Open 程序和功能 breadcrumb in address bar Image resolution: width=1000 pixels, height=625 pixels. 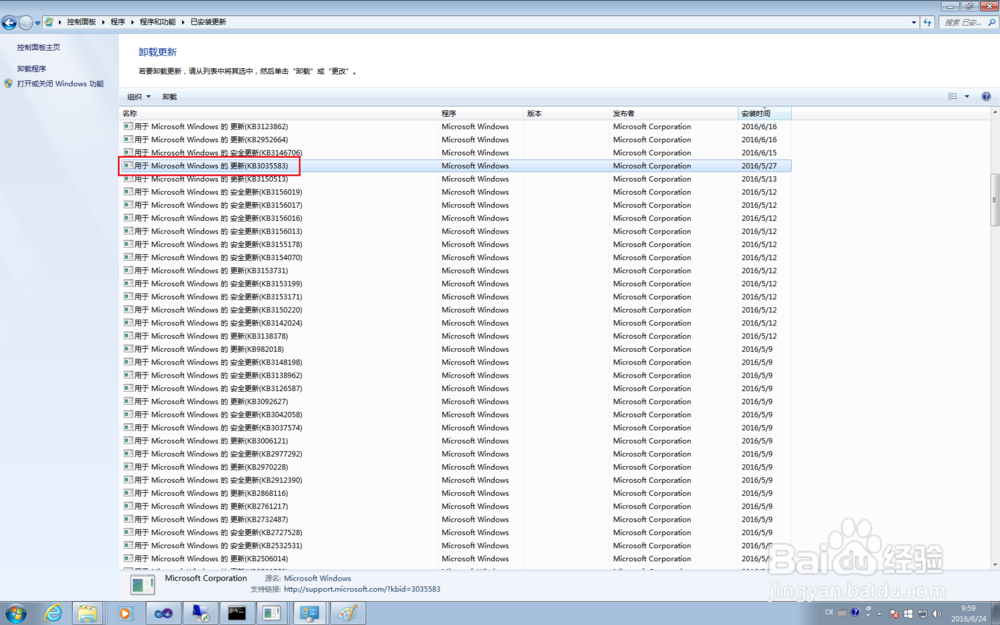tap(158, 22)
